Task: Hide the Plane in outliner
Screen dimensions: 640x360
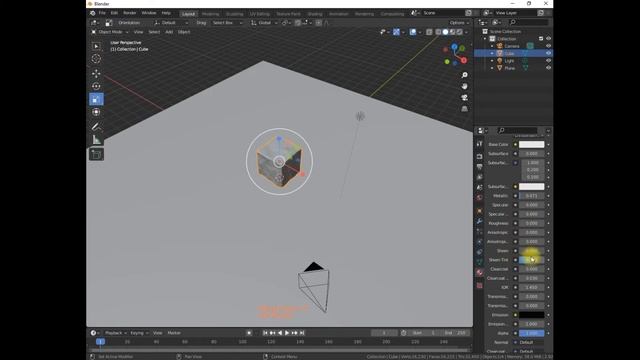Action: pyautogui.click(x=548, y=68)
